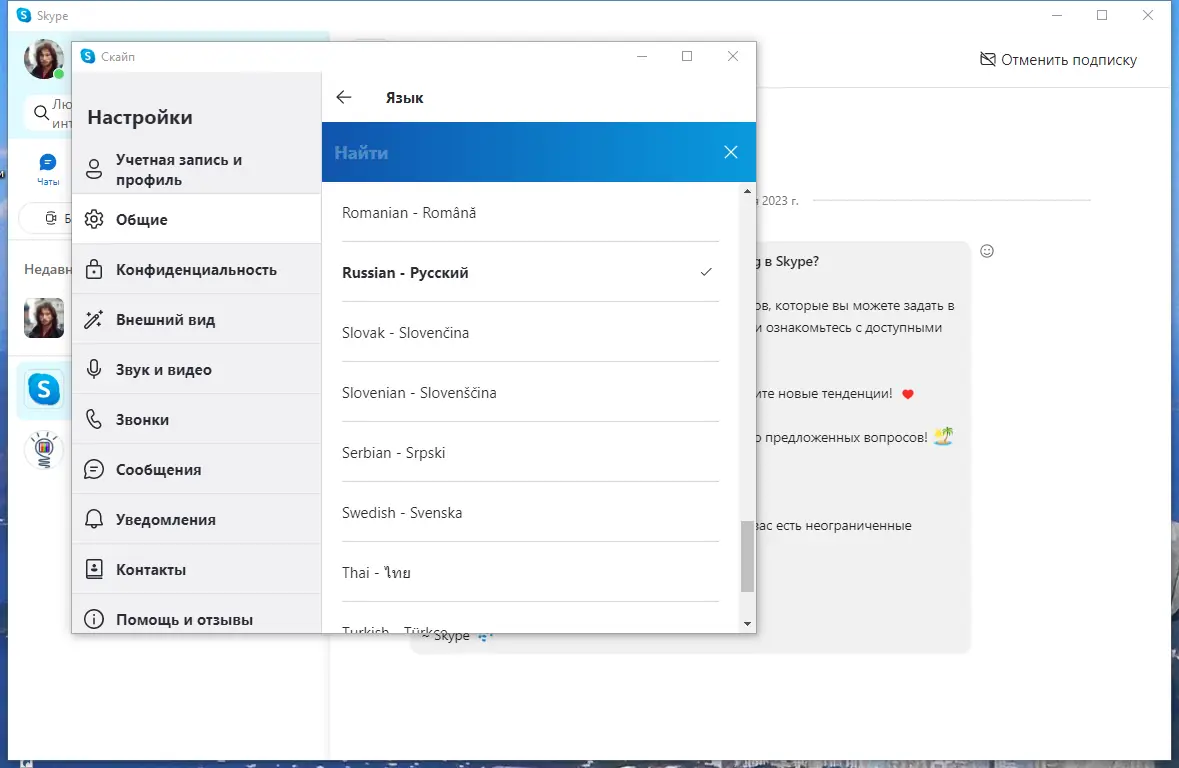This screenshot has height=768, width=1179.
Task: Open the Сообщения settings section
Action: [x=196, y=469]
